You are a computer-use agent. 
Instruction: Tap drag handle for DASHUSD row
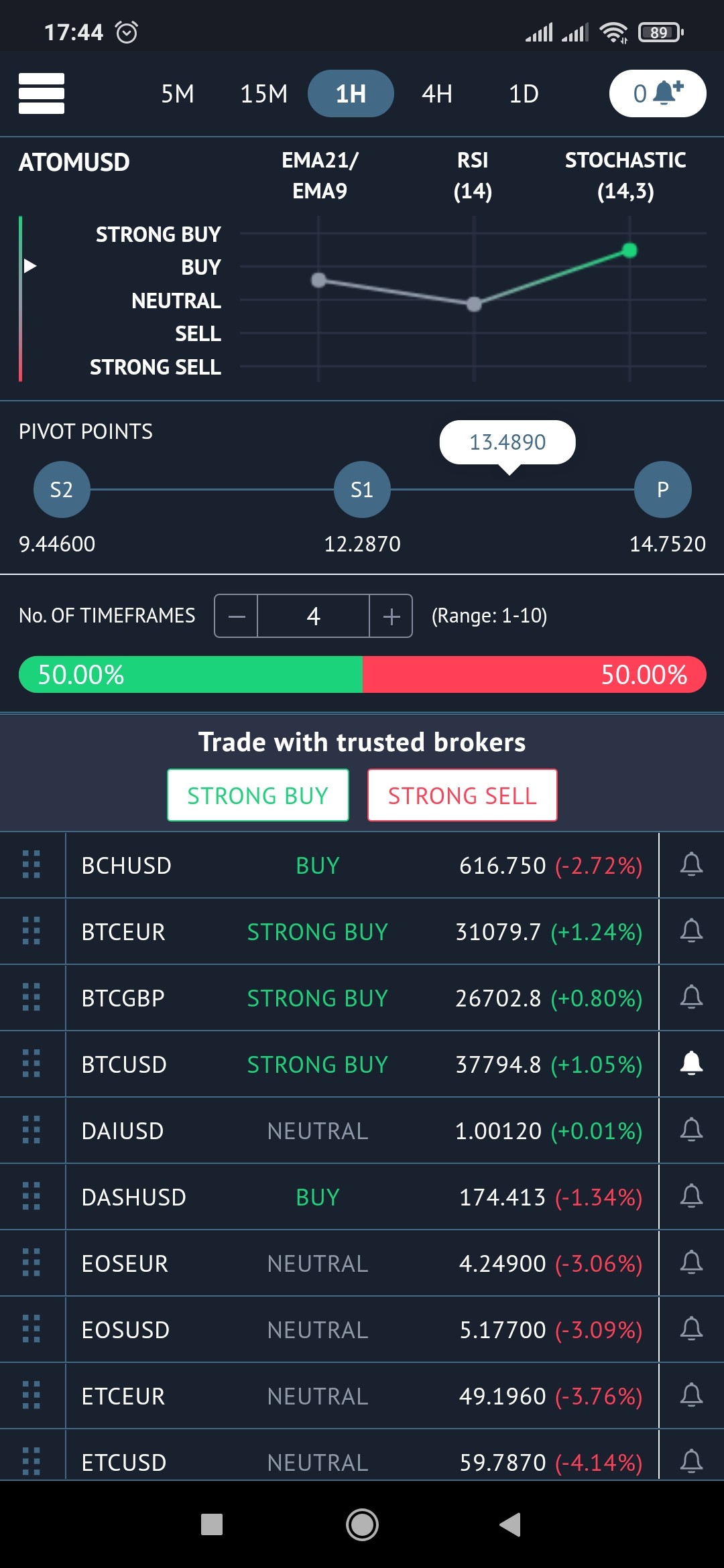point(32,1196)
